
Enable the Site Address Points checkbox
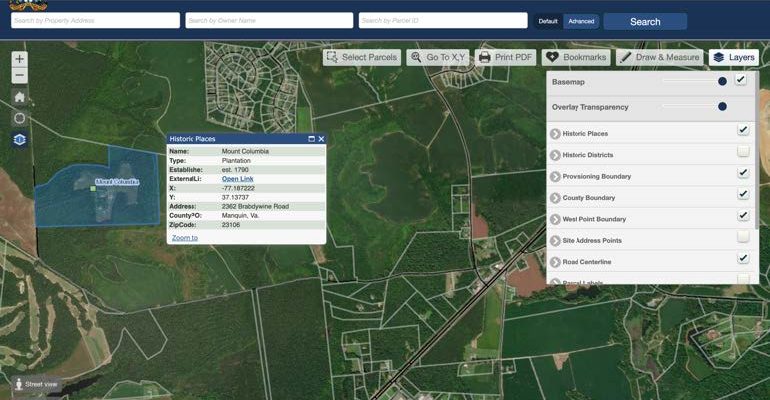743,237
